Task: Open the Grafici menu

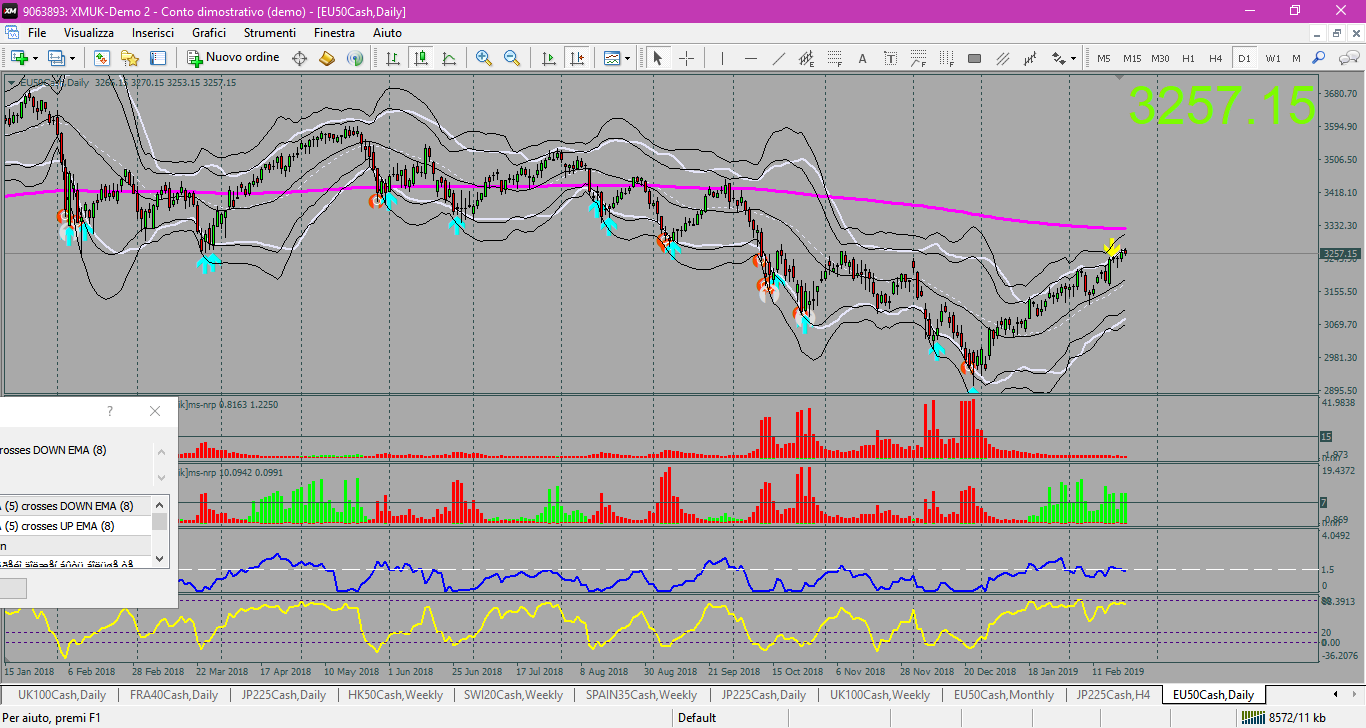Action: pyautogui.click(x=209, y=33)
